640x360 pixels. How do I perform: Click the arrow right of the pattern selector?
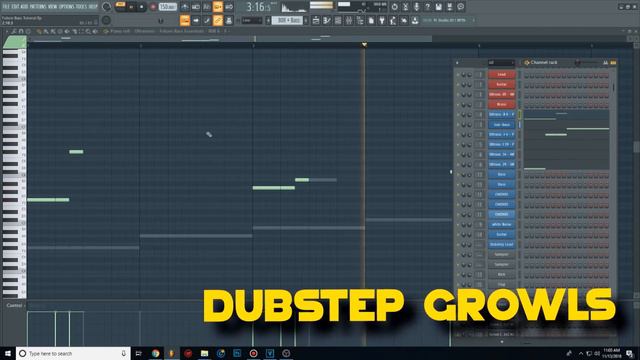coord(306,20)
